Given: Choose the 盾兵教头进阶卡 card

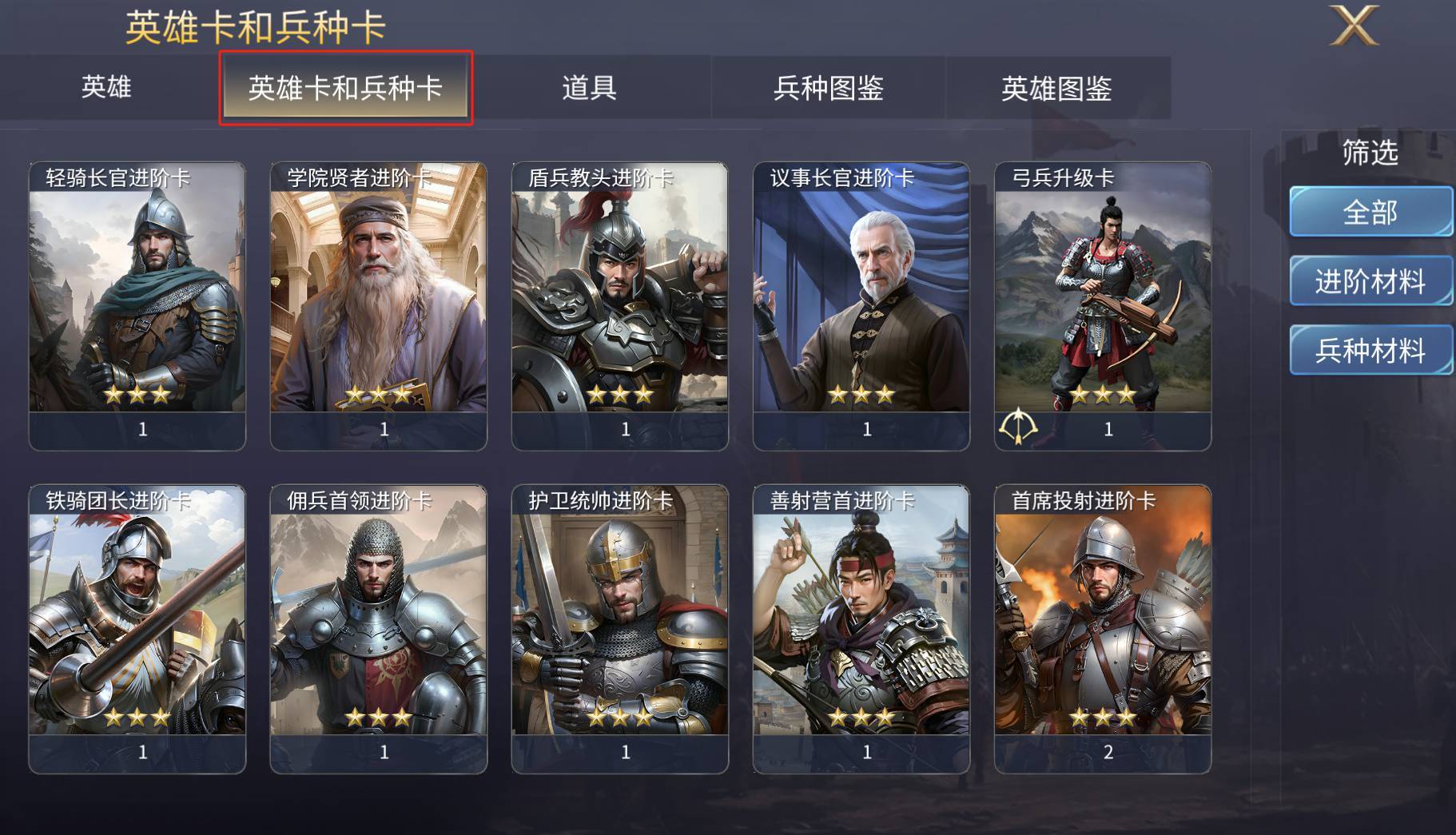Looking at the screenshot, I should pos(620,306).
